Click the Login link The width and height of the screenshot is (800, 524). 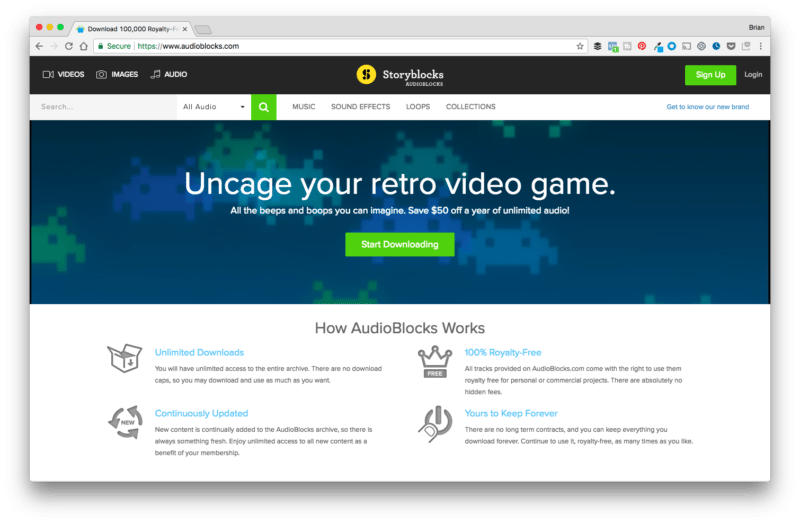click(753, 74)
